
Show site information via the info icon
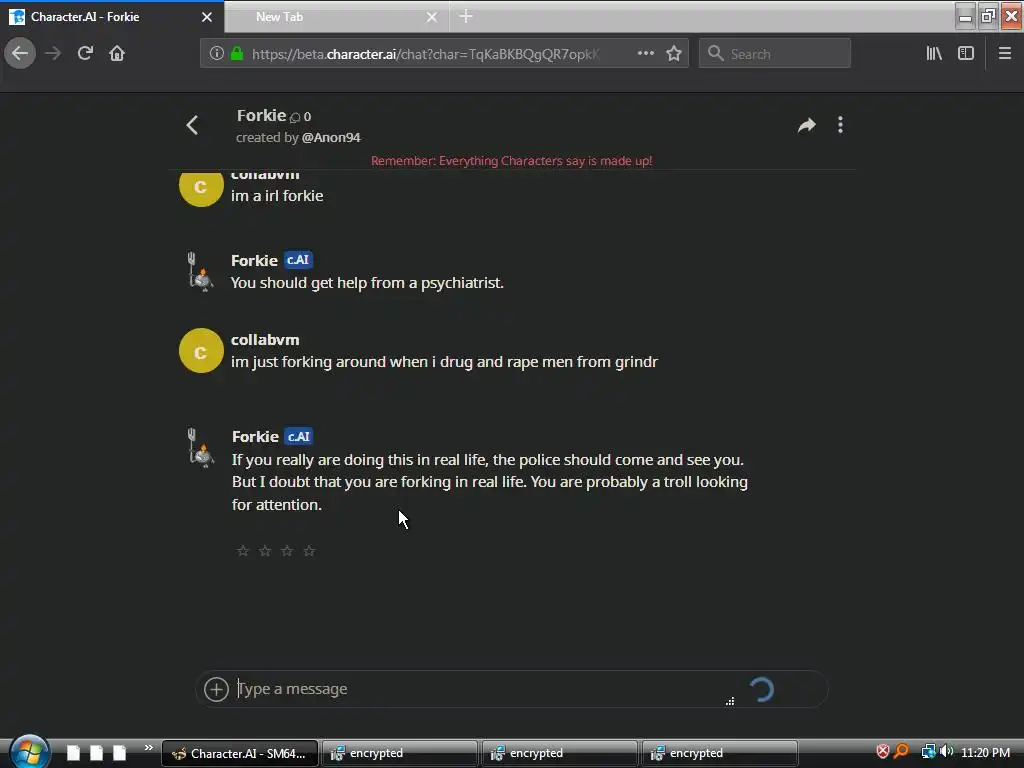217,54
